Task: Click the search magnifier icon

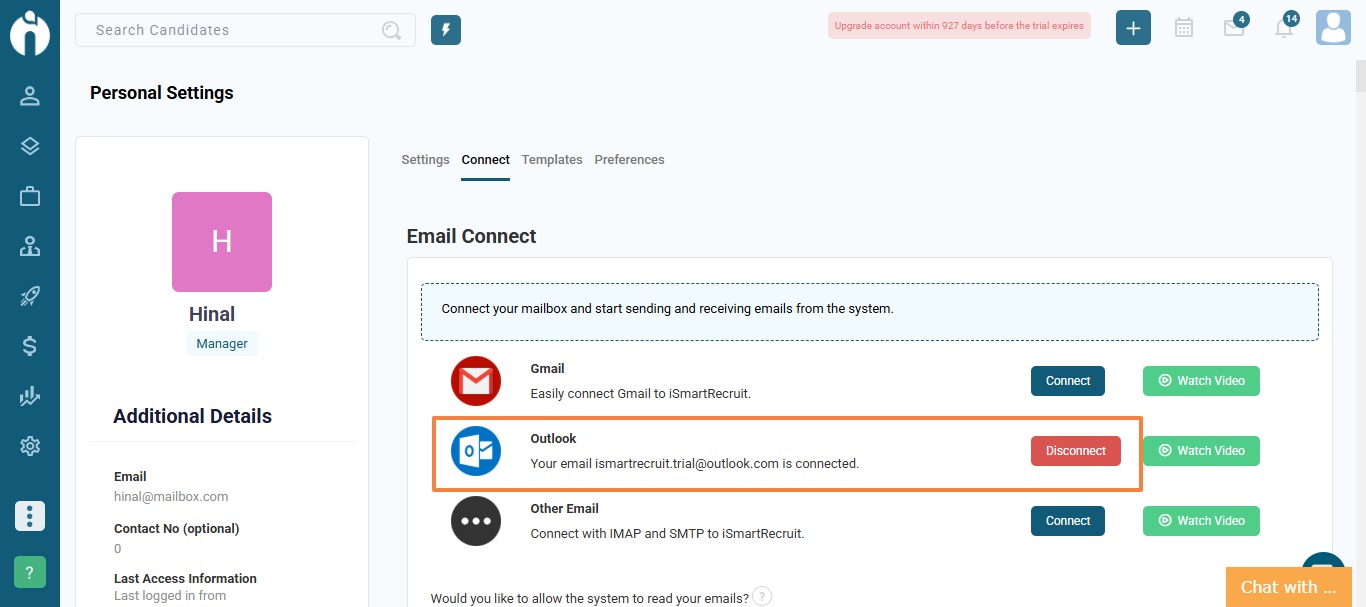Action: click(x=392, y=30)
